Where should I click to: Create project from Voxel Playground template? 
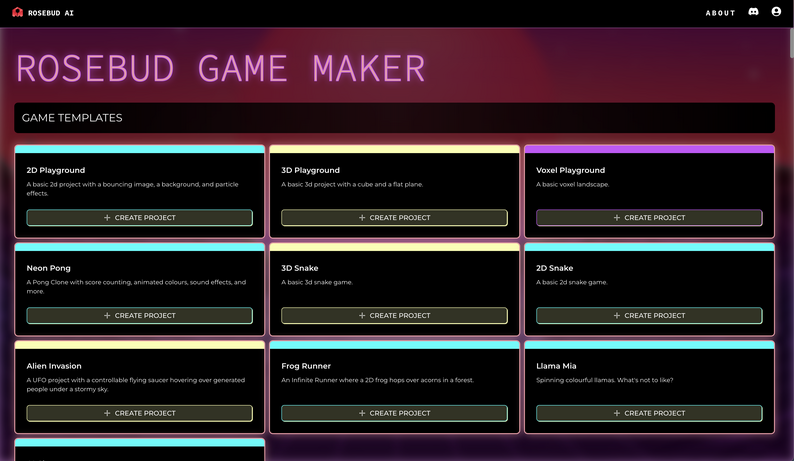click(x=649, y=218)
